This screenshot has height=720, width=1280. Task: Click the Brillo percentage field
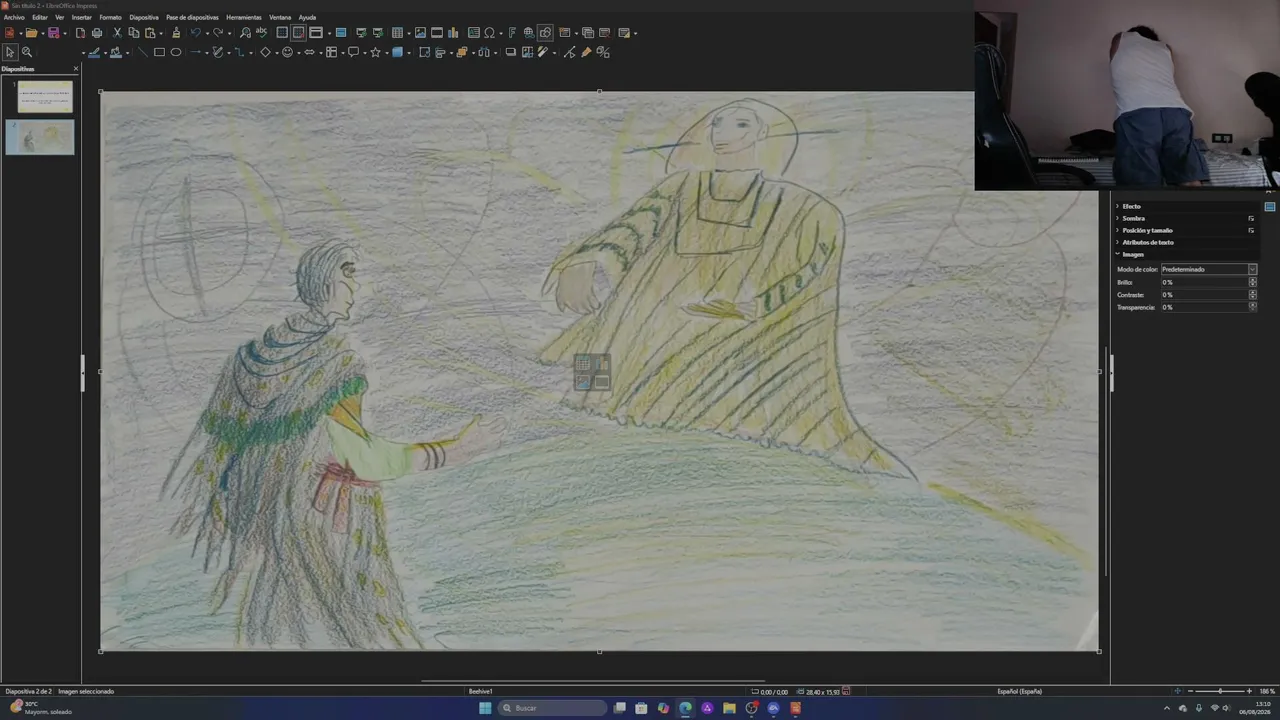click(1203, 282)
